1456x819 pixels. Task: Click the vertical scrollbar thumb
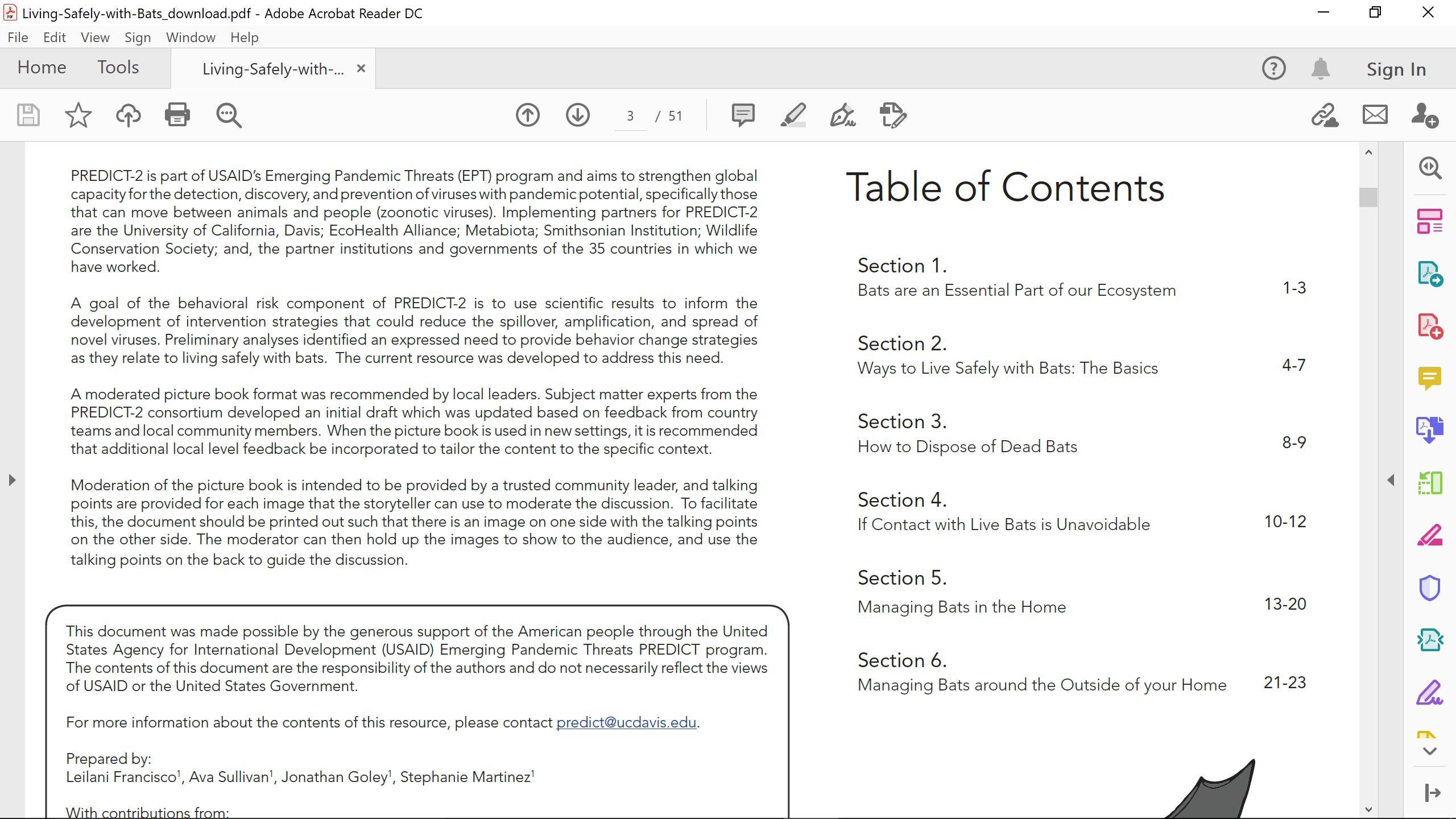coord(1368,197)
